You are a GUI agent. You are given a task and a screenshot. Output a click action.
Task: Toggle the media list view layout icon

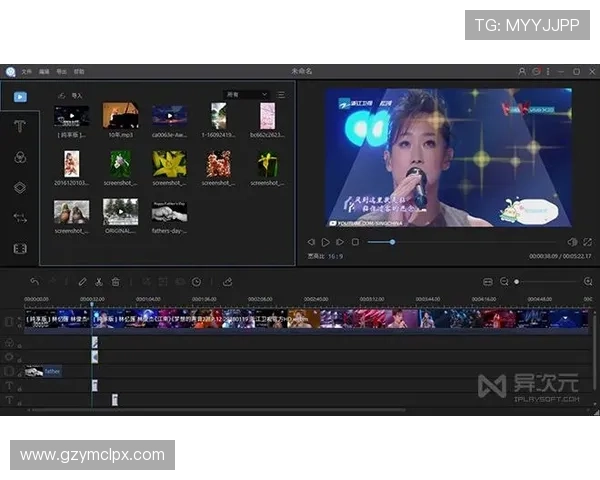click(281, 95)
